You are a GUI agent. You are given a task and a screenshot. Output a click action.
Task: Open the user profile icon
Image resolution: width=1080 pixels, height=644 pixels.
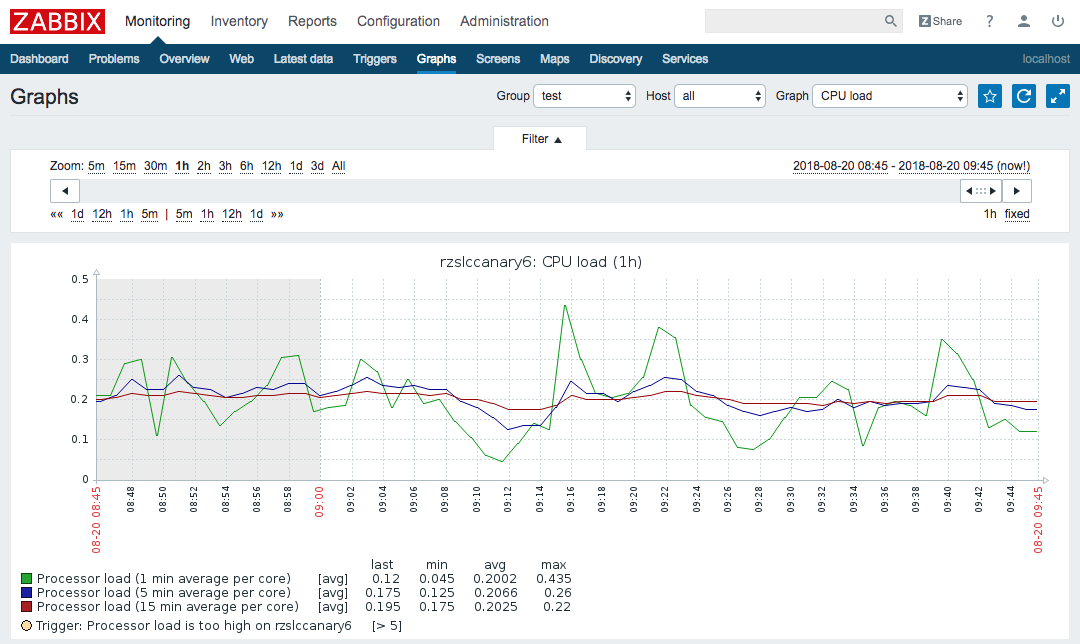coord(1022,20)
